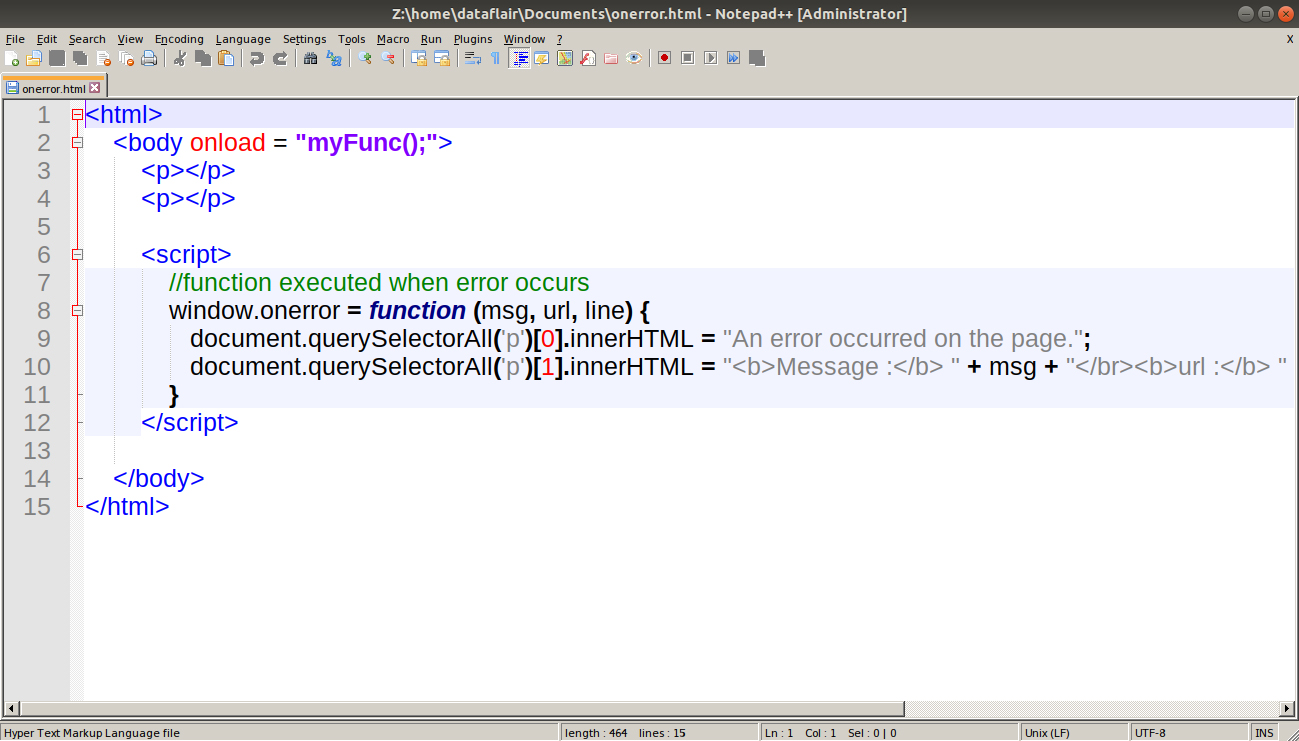
Task: Click the Cut scissors icon
Action: pyautogui.click(x=180, y=58)
